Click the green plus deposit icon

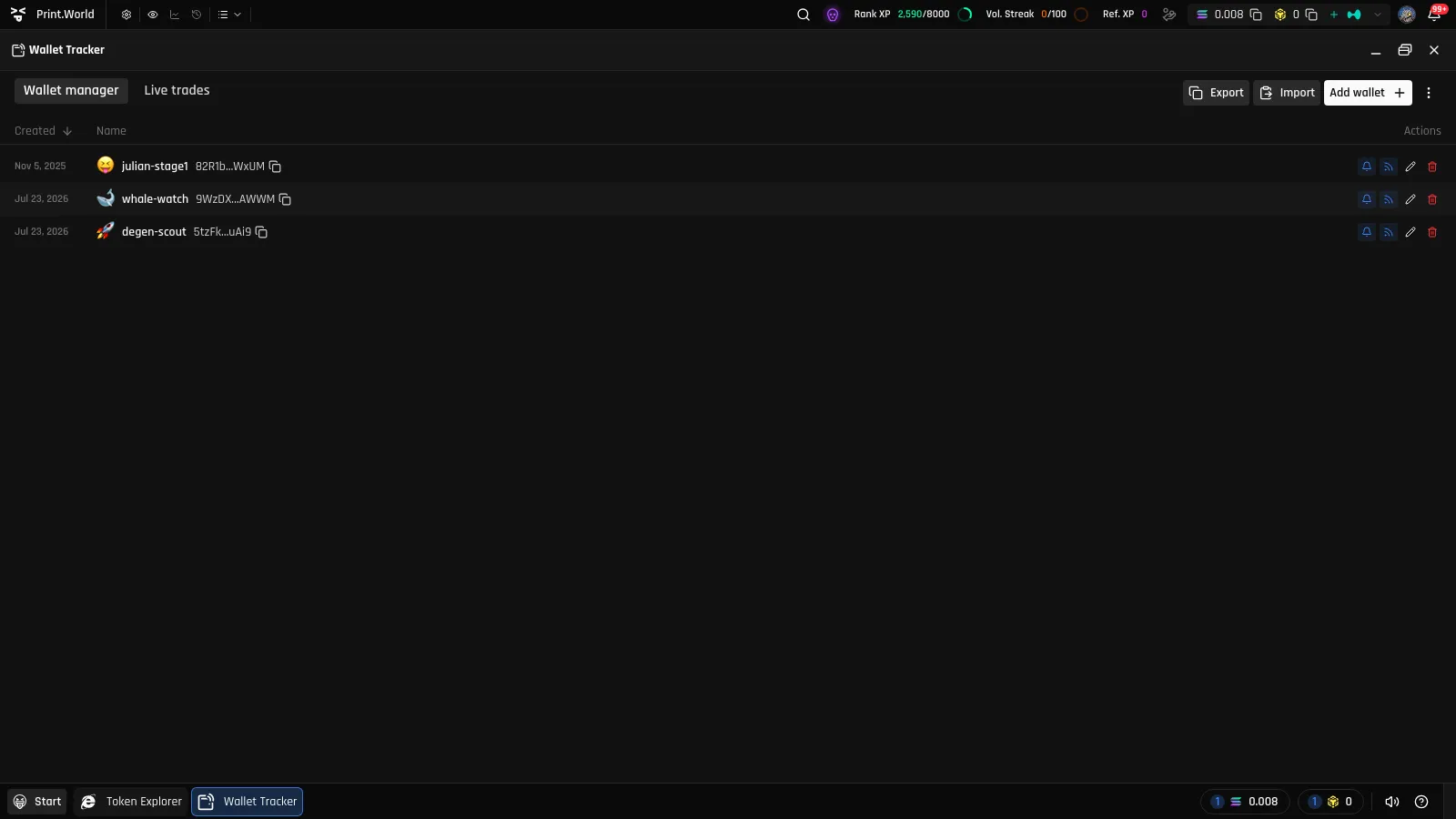[x=1334, y=15]
